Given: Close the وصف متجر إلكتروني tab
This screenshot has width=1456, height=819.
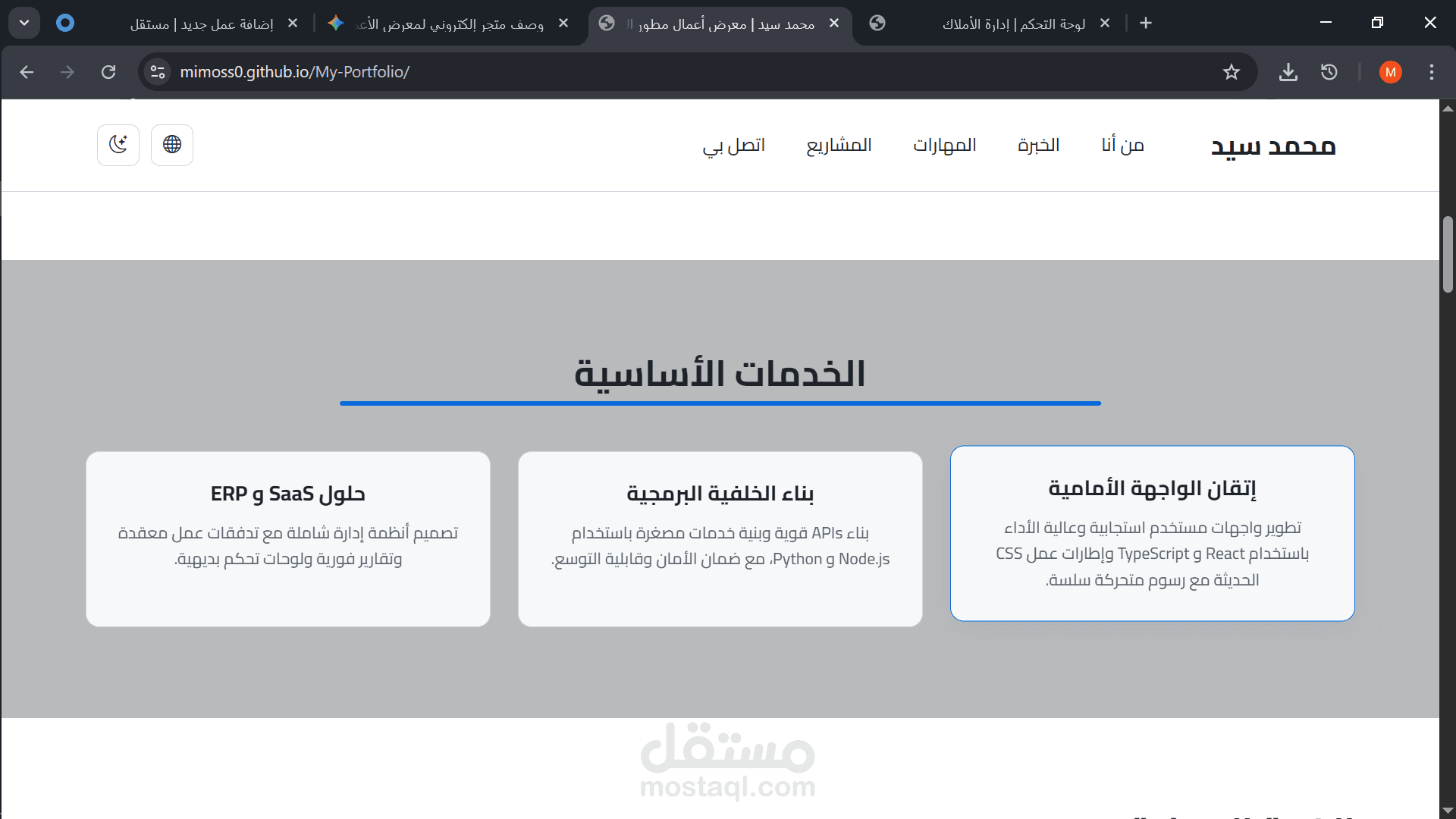Looking at the screenshot, I should 563,24.
